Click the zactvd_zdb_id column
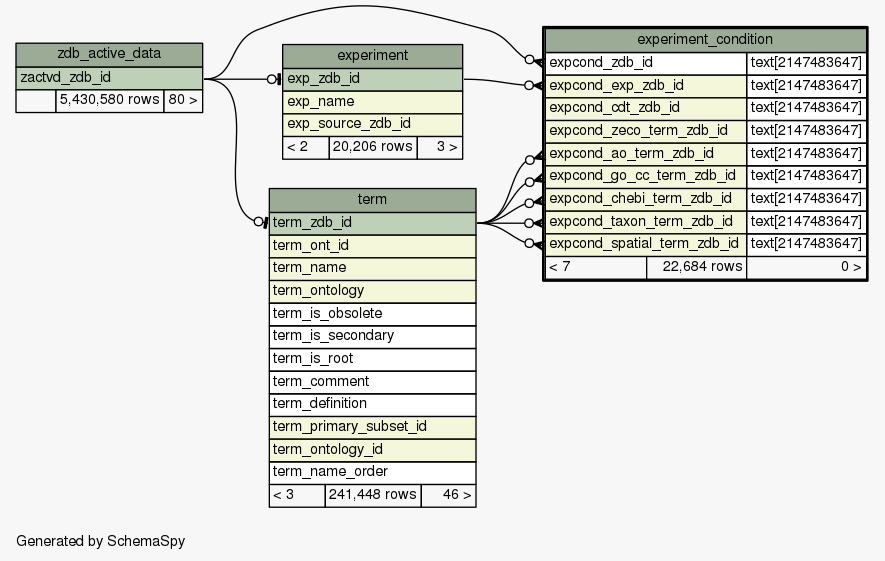This screenshot has width=885, height=561. click(x=109, y=77)
